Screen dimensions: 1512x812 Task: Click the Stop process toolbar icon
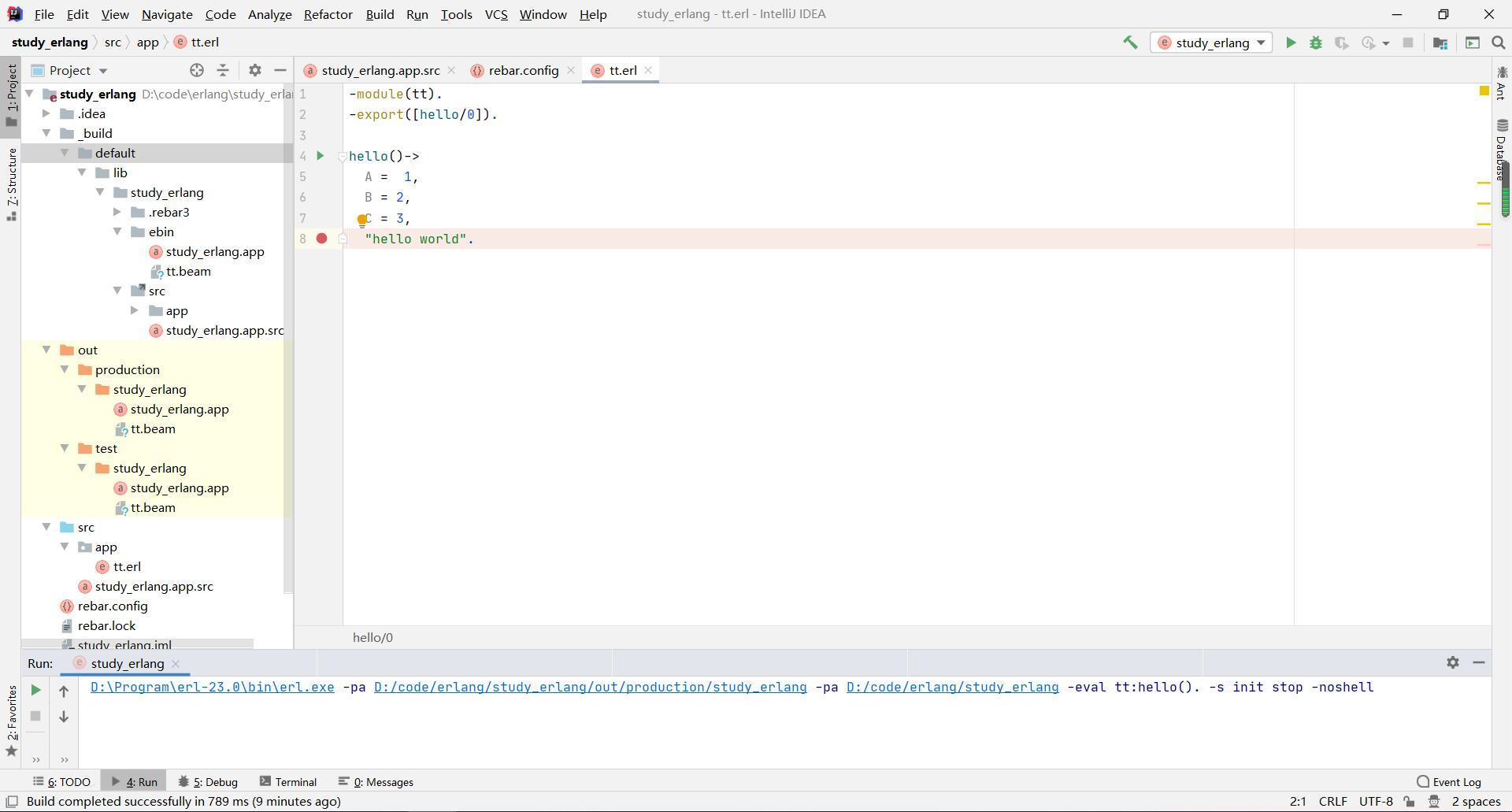pos(1408,43)
